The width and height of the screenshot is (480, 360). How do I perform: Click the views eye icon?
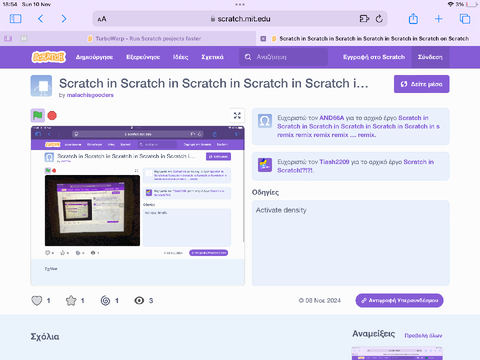(x=139, y=301)
